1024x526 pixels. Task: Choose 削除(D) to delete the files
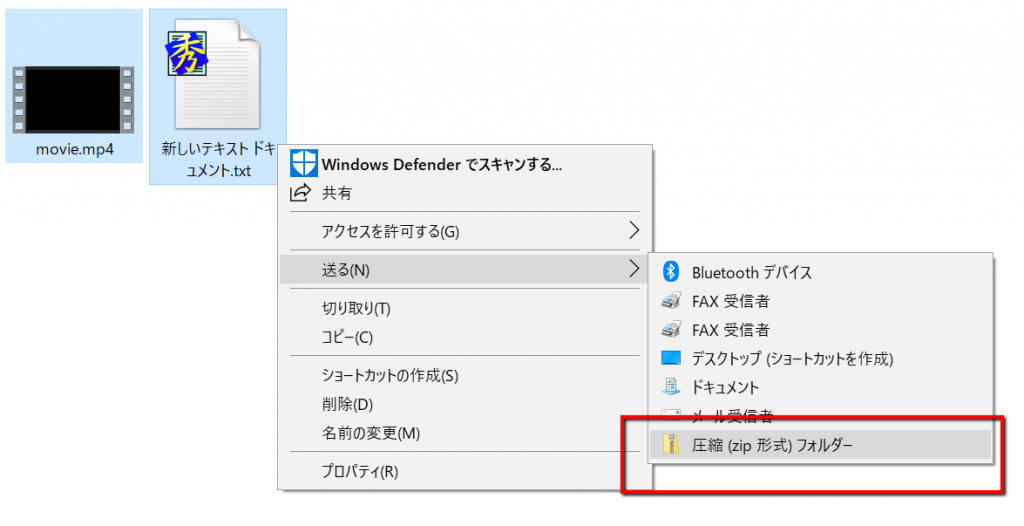346,404
